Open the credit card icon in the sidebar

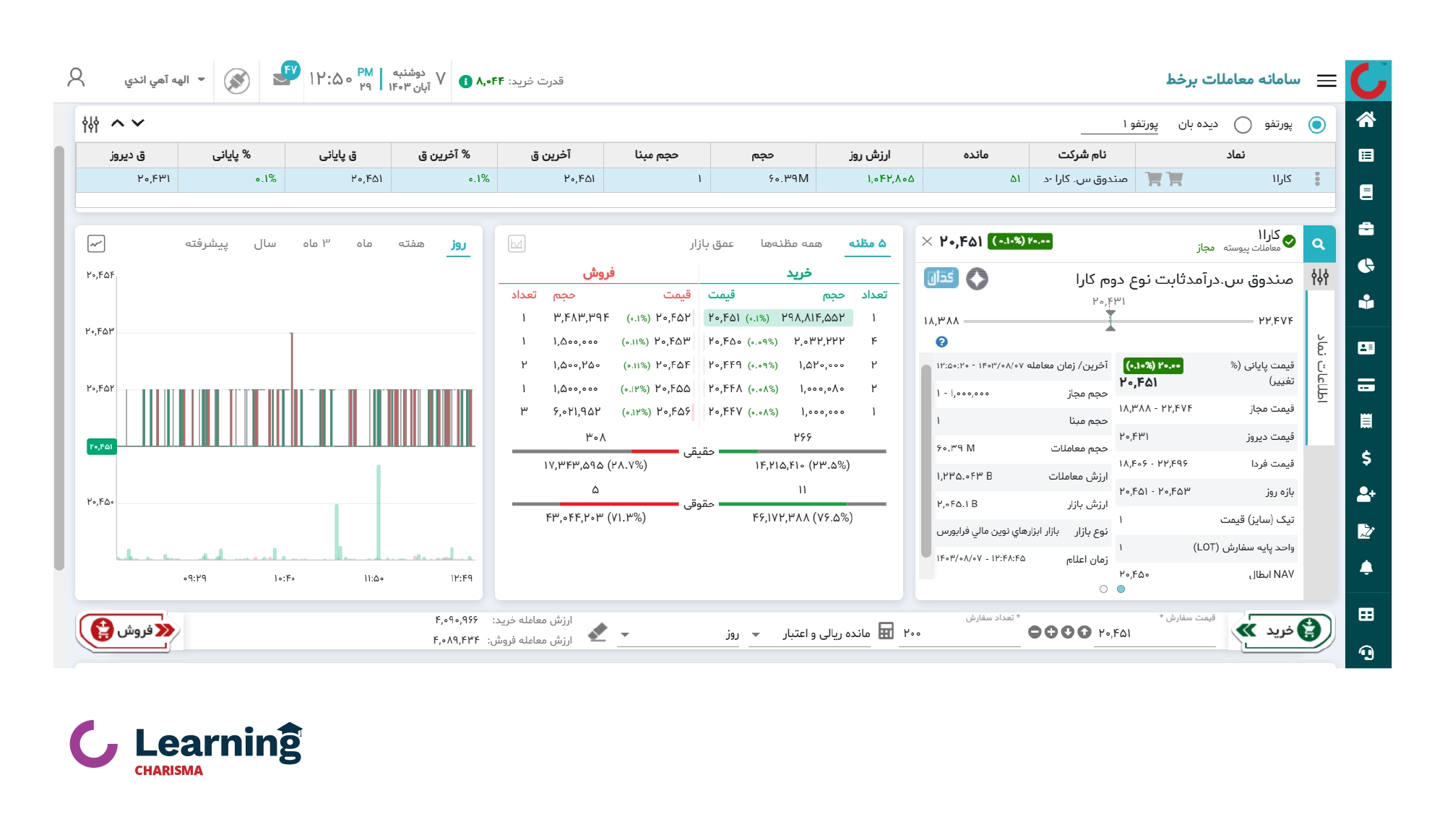[x=1366, y=385]
